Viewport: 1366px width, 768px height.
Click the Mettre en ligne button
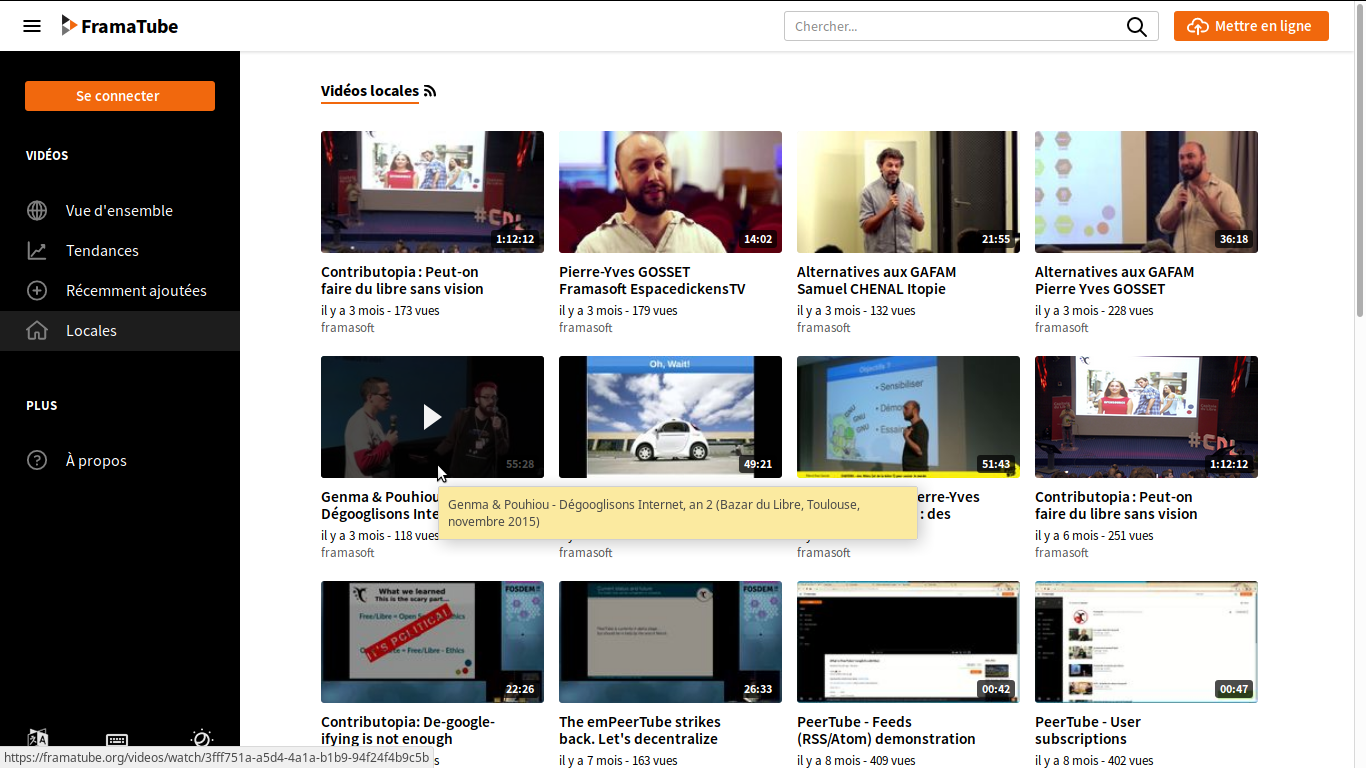click(1251, 26)
